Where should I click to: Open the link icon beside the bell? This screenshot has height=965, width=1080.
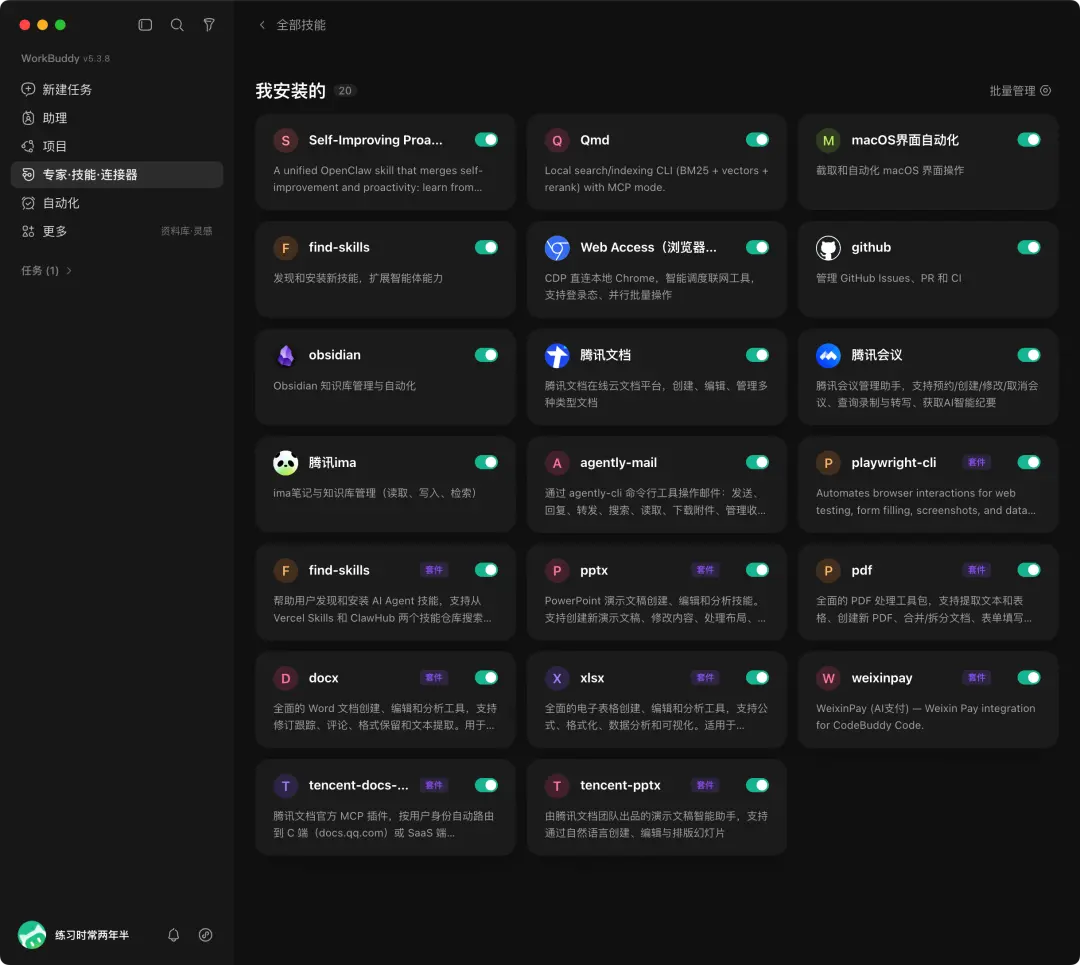(x=205, y=935)
